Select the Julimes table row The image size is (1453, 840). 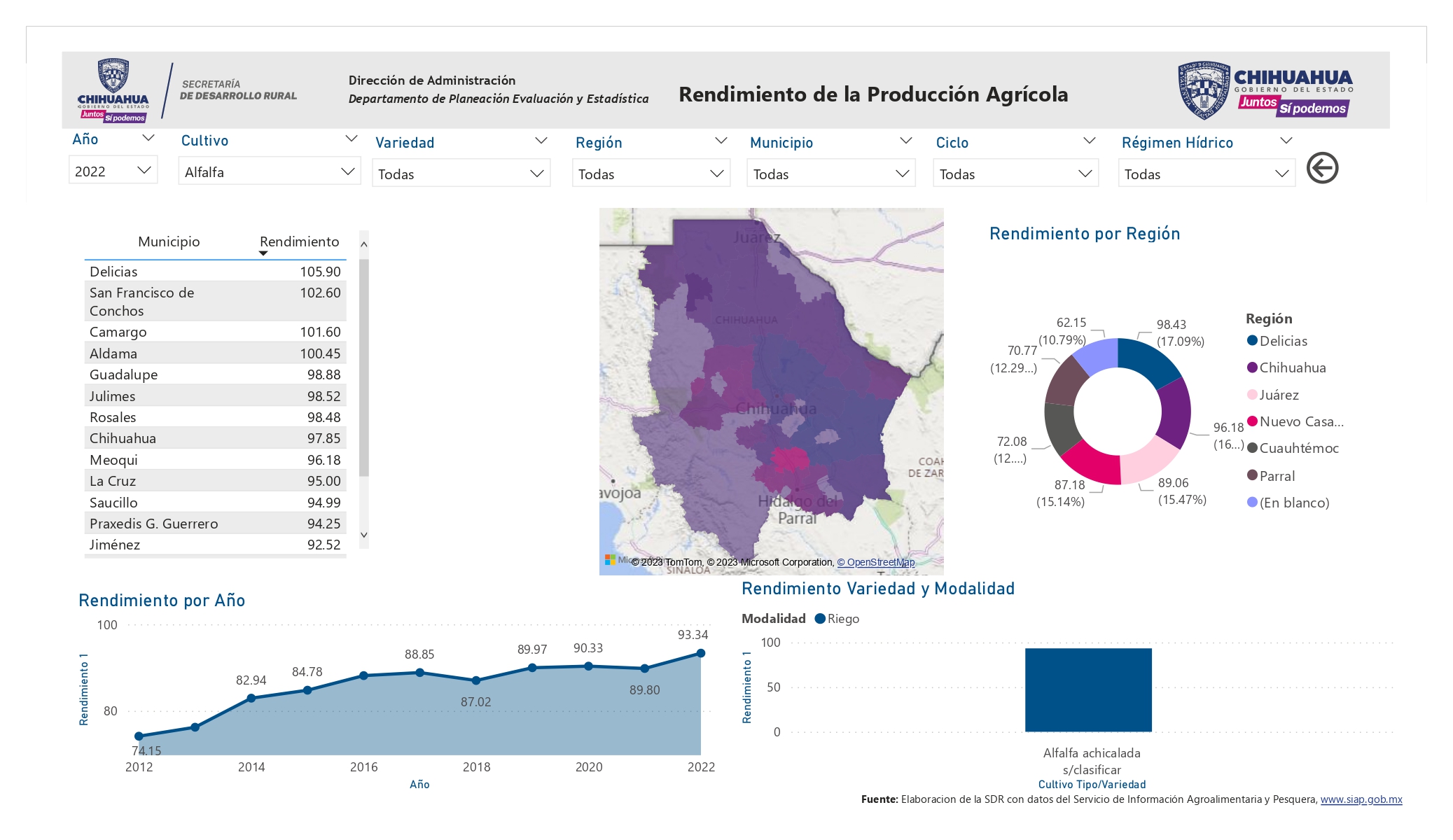215,396
